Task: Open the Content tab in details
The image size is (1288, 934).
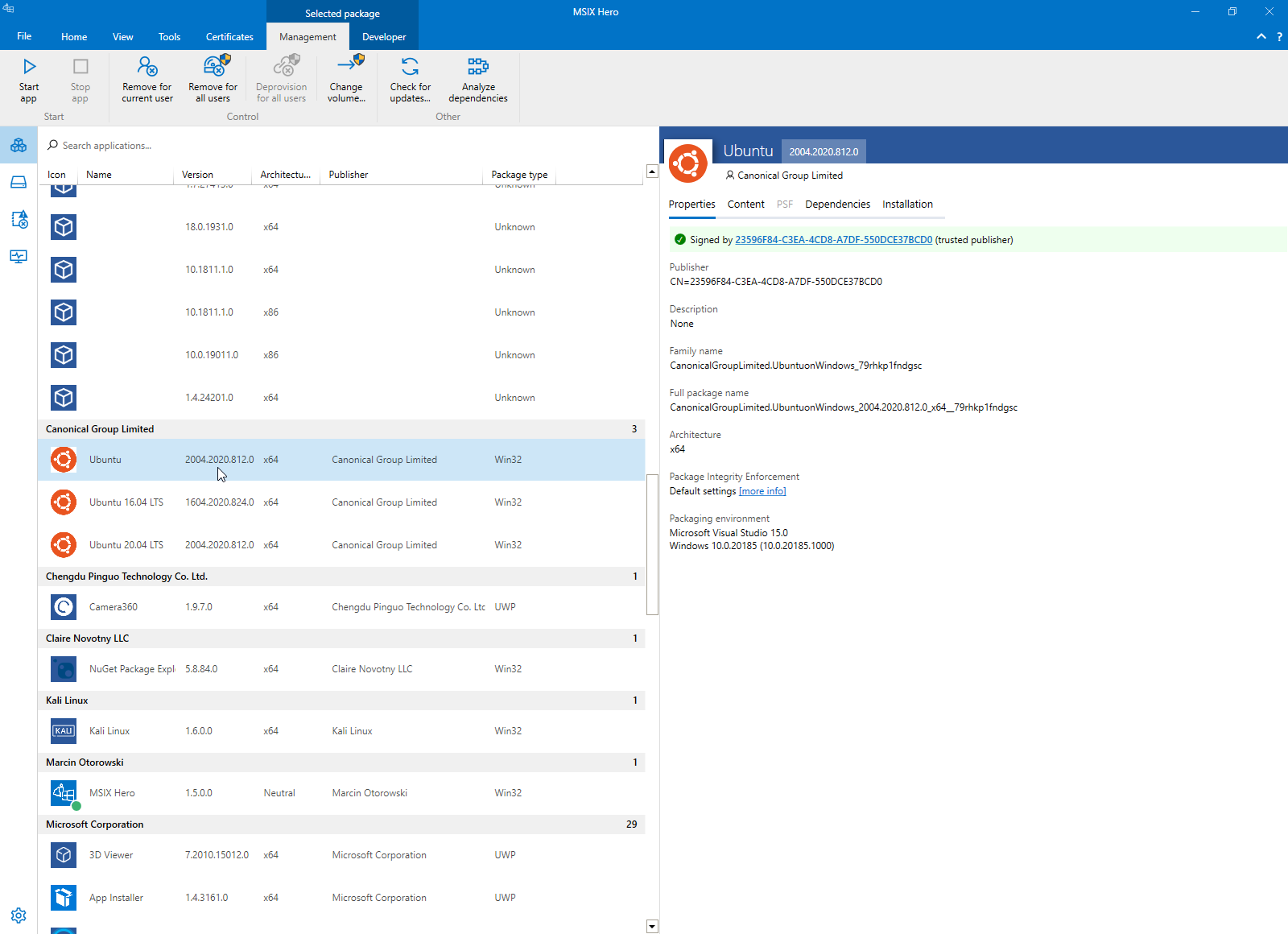Action: [x=745, y=205]
